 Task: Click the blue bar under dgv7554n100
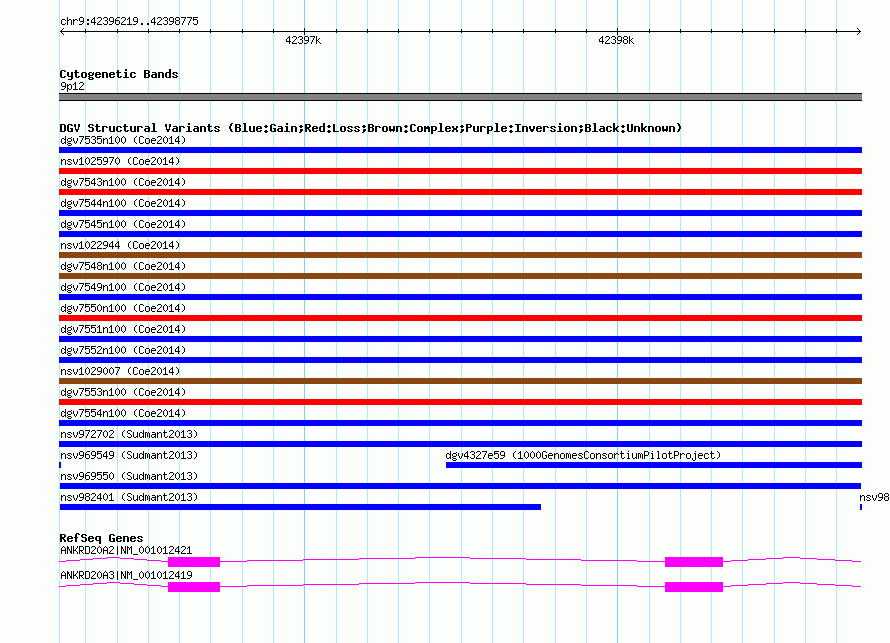click(x=460, y=423)
